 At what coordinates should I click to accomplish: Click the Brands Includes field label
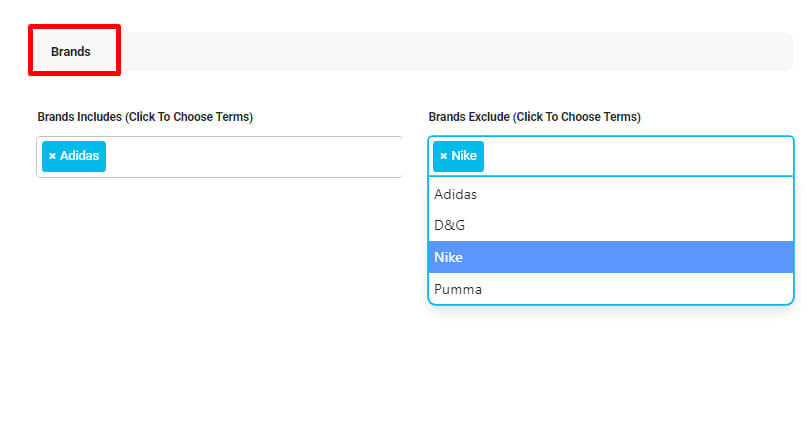tap(145, 117)
